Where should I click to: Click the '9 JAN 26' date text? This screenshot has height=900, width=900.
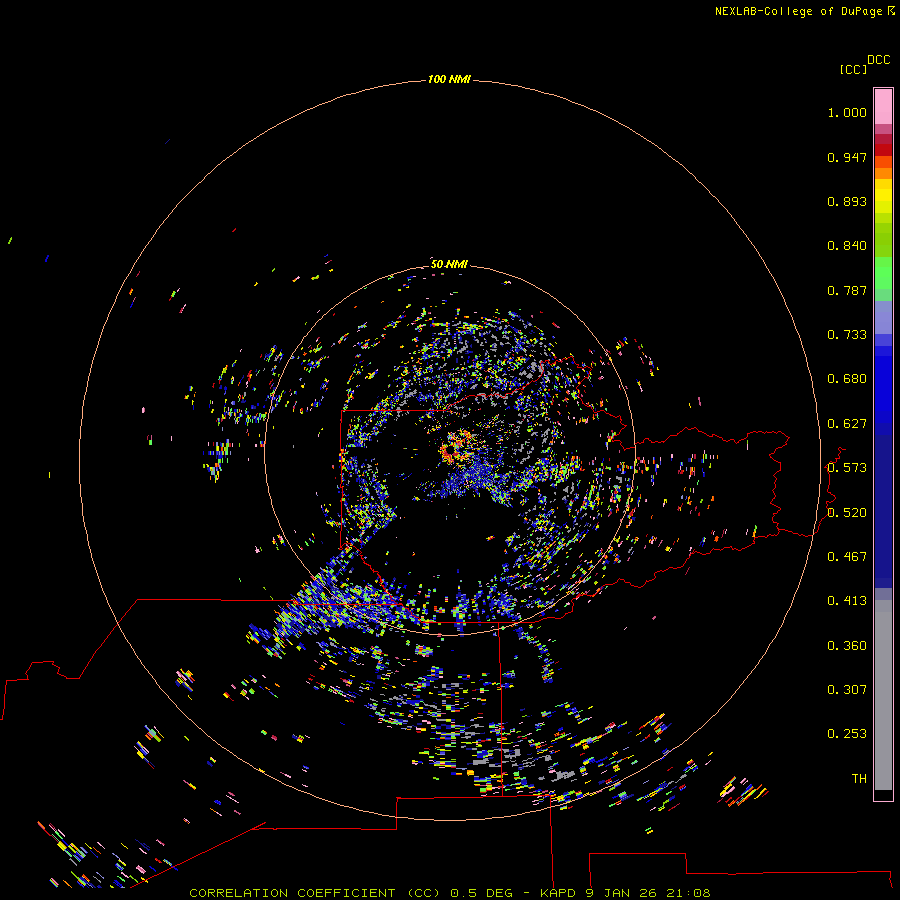tap(621, 893)
